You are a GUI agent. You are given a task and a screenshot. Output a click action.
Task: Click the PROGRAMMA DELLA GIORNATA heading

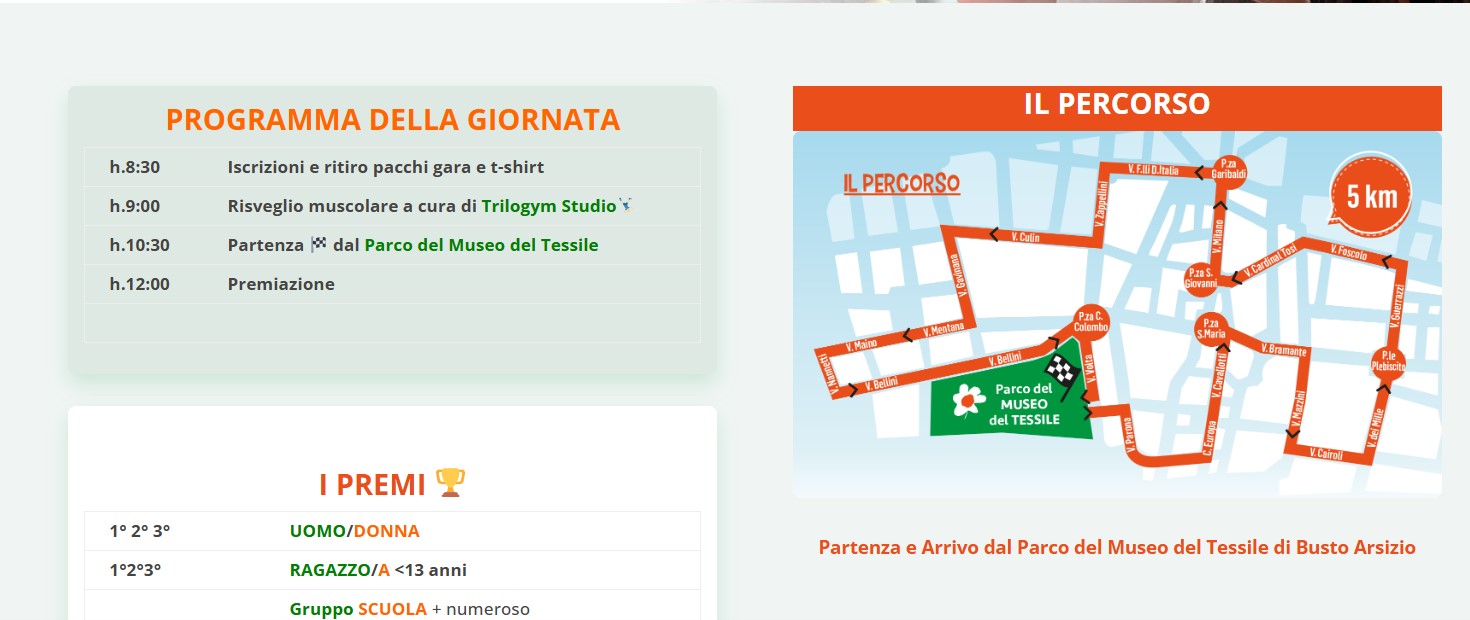click(393, 119)
